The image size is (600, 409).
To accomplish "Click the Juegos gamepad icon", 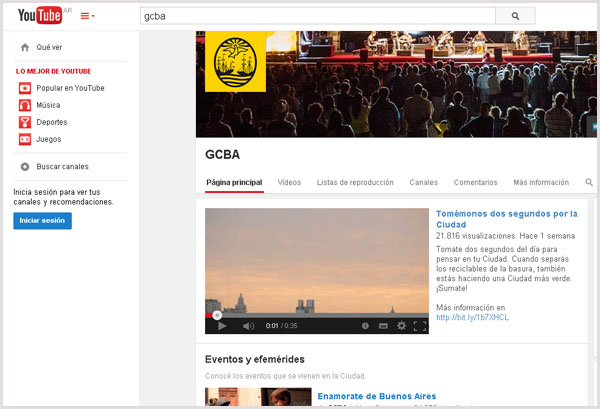I will 25,139.
